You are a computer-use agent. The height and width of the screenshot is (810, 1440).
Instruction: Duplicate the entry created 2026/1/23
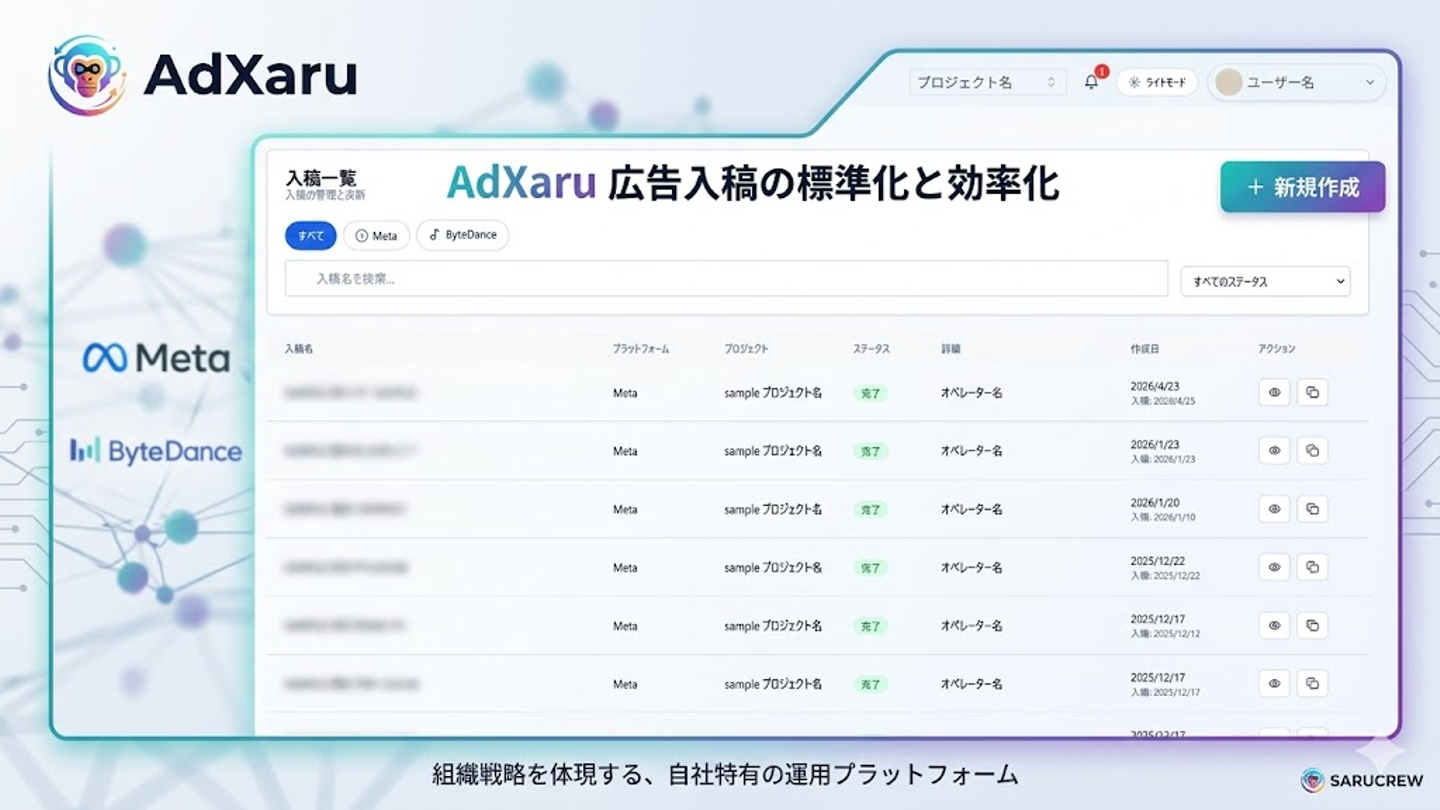pos(1312,451)
